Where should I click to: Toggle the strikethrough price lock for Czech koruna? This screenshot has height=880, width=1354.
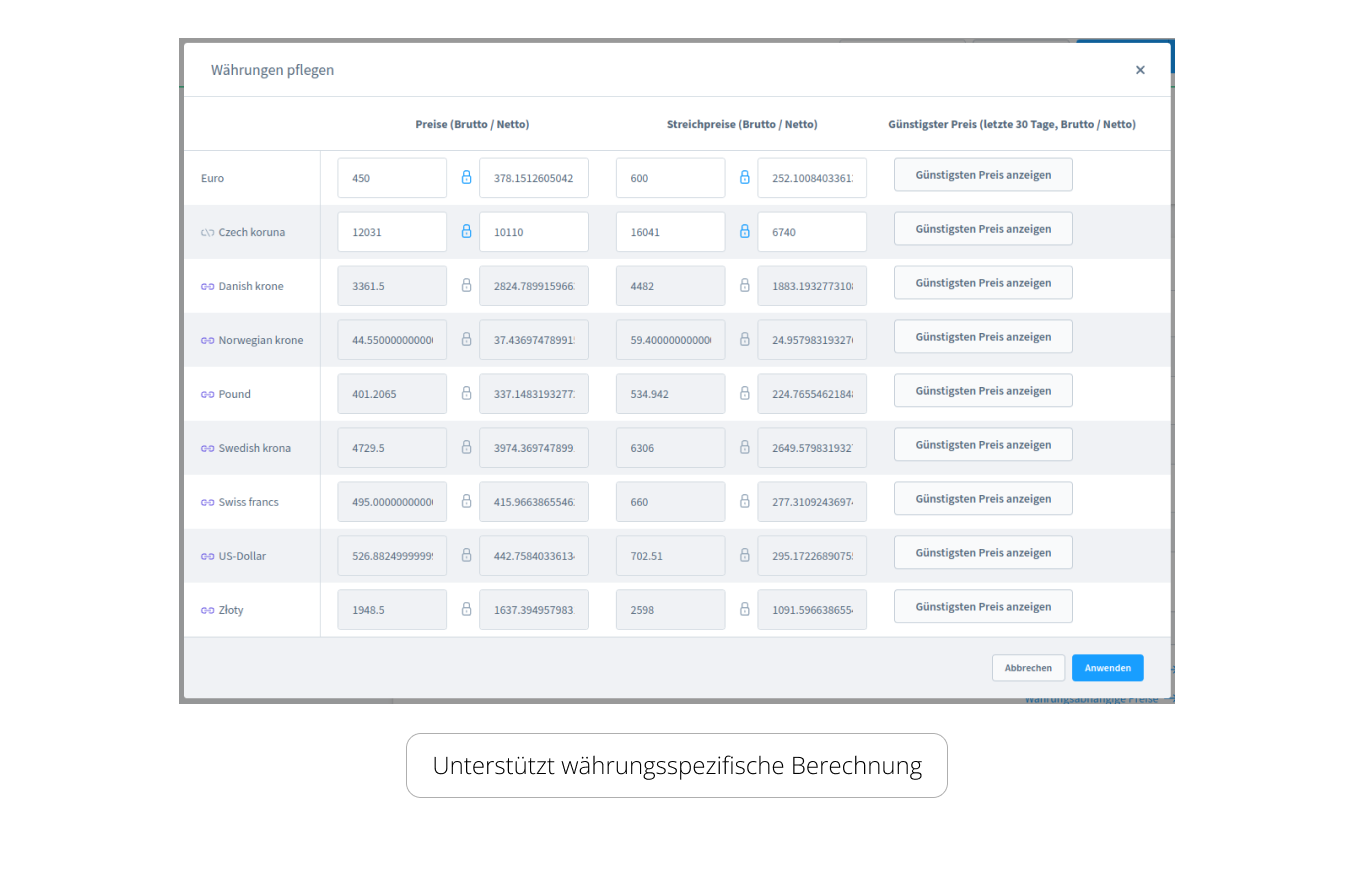[744, 231]
